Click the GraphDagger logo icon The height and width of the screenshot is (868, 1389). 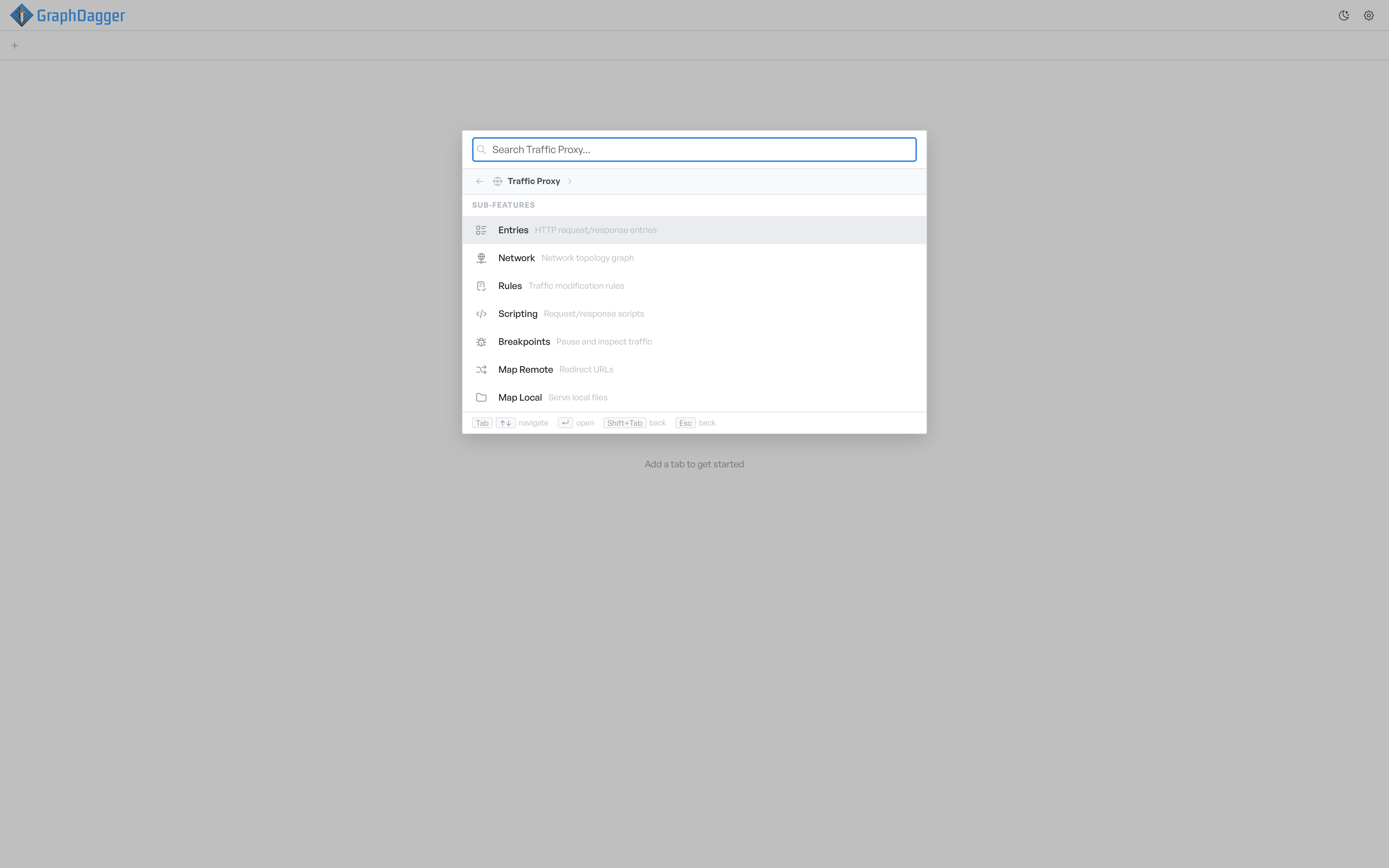22,15
